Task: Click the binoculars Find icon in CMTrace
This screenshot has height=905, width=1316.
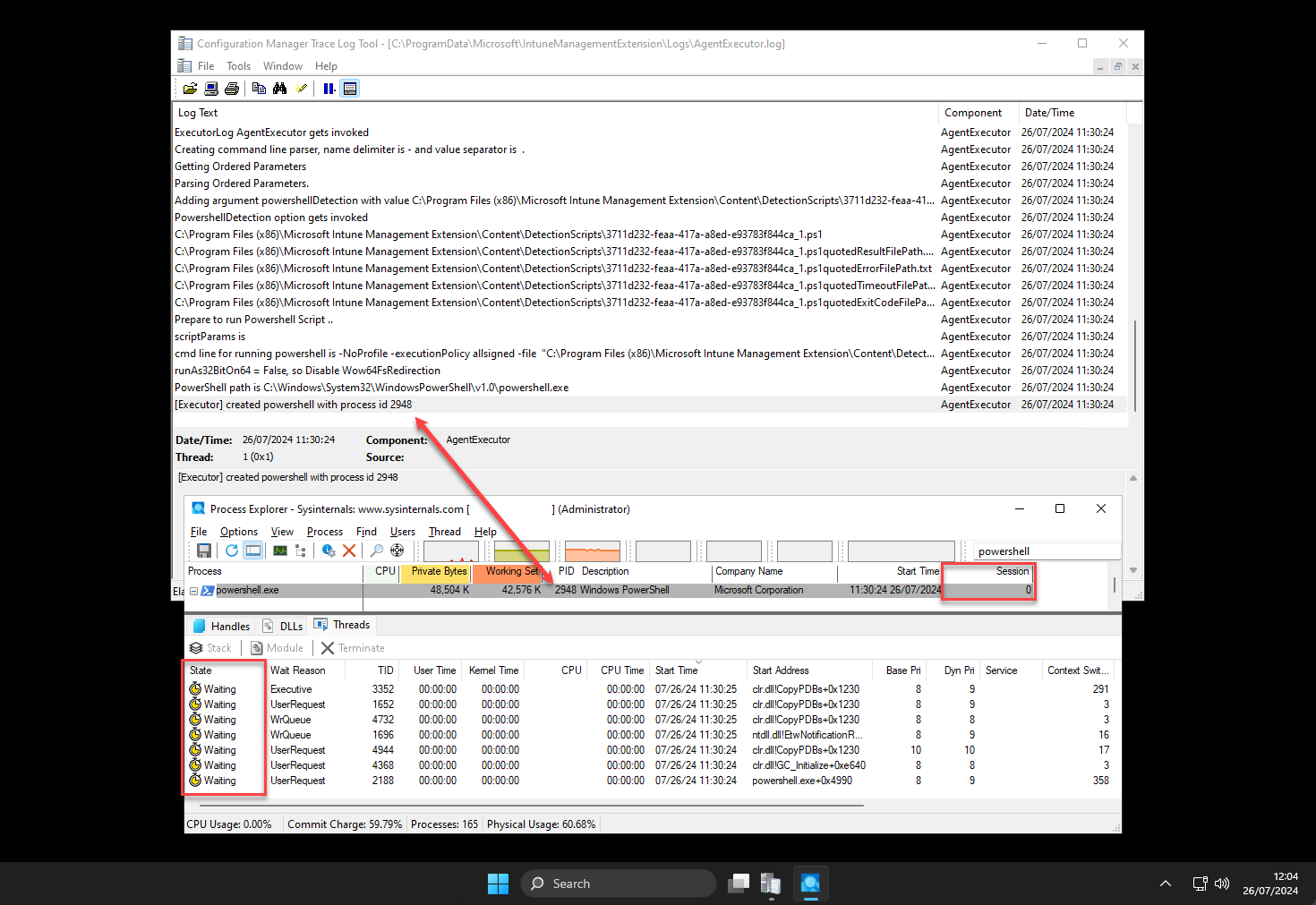Action: [280, 89]
